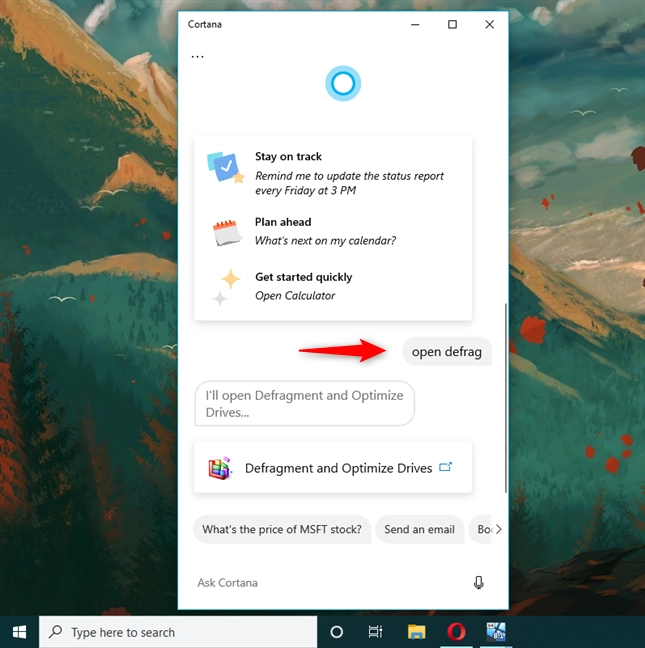Select 'What's the price of MSFT stock?' chip

click(282, 529)
